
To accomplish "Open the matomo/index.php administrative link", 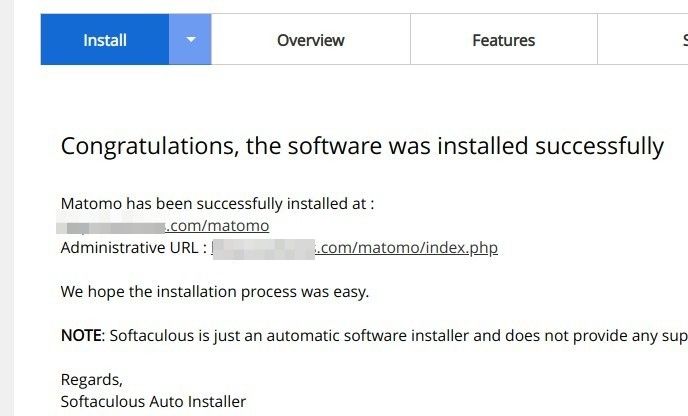I will [406, 247].
